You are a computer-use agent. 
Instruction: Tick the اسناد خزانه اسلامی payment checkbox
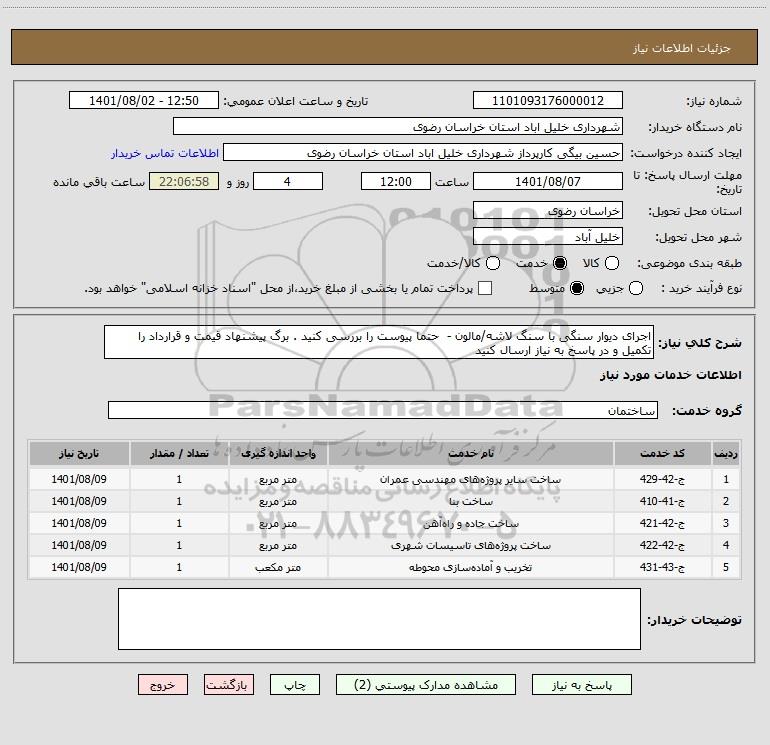tap(485, 288)
